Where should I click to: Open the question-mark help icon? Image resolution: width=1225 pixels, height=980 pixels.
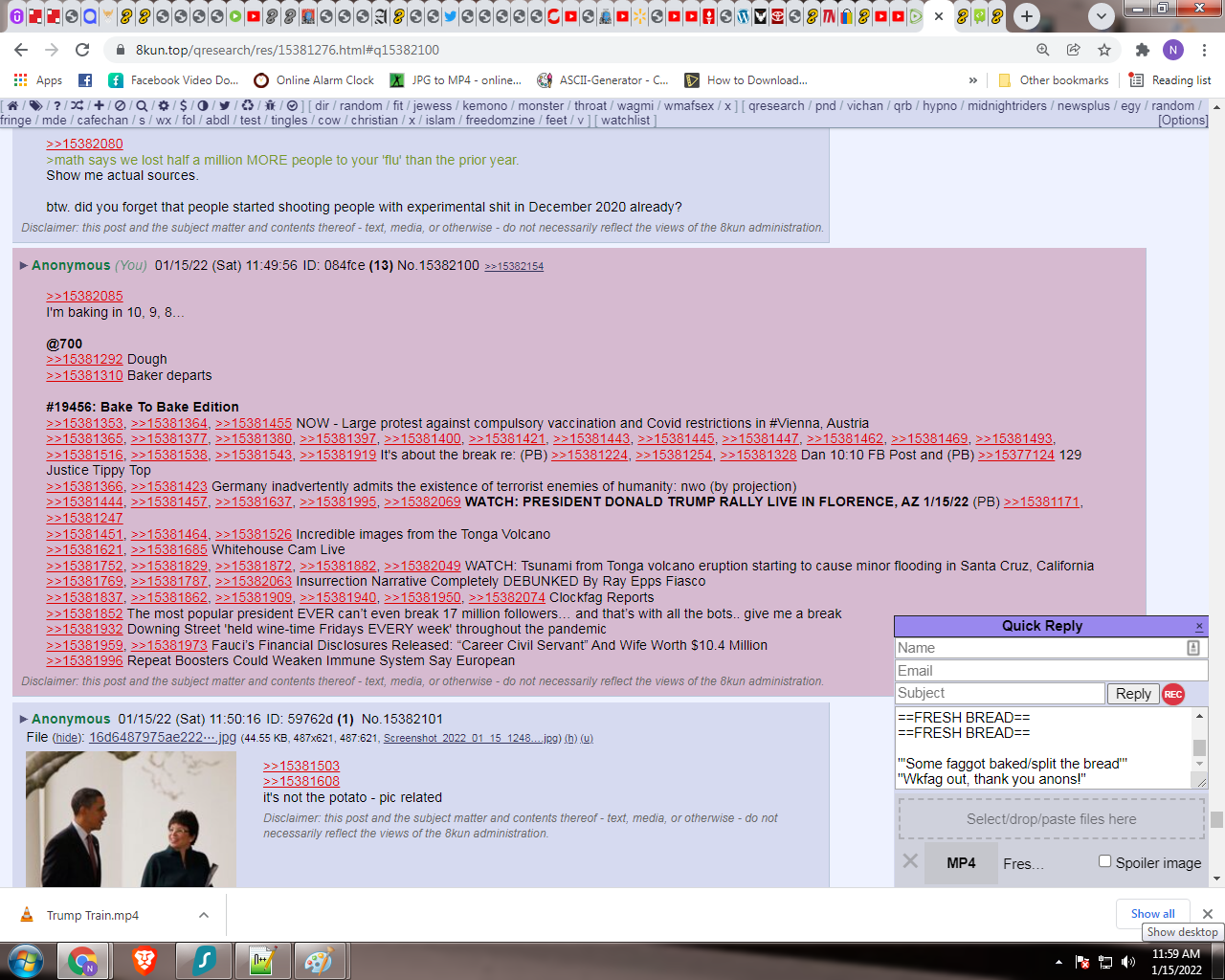pos(57,106)
